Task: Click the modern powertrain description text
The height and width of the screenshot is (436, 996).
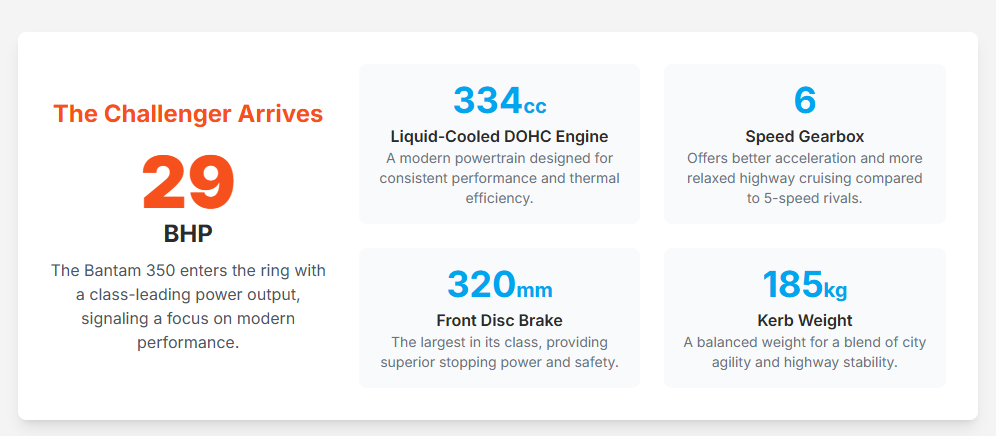Action: click(x=499, y=178)
